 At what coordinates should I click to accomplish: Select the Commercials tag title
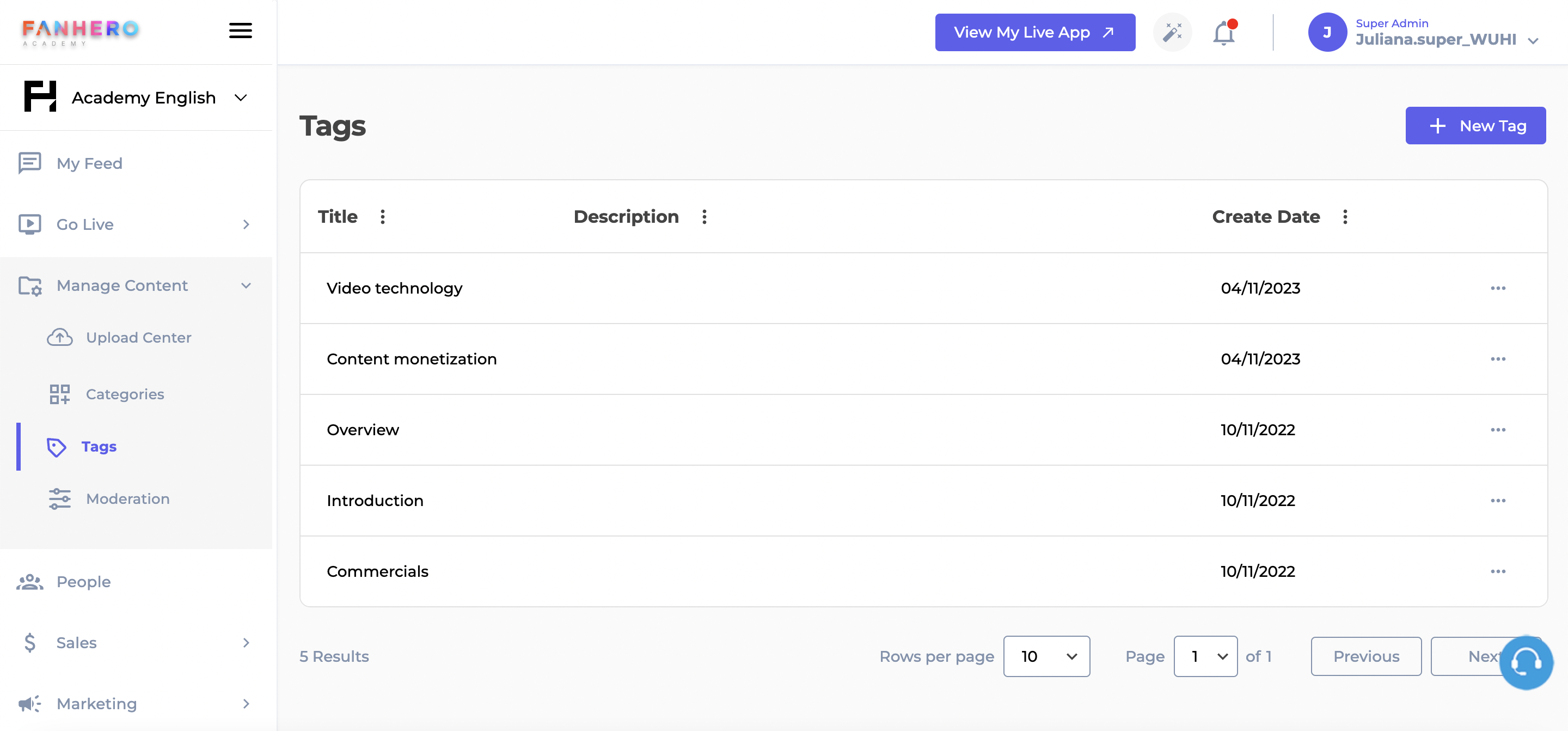click(x=377, y=570)
